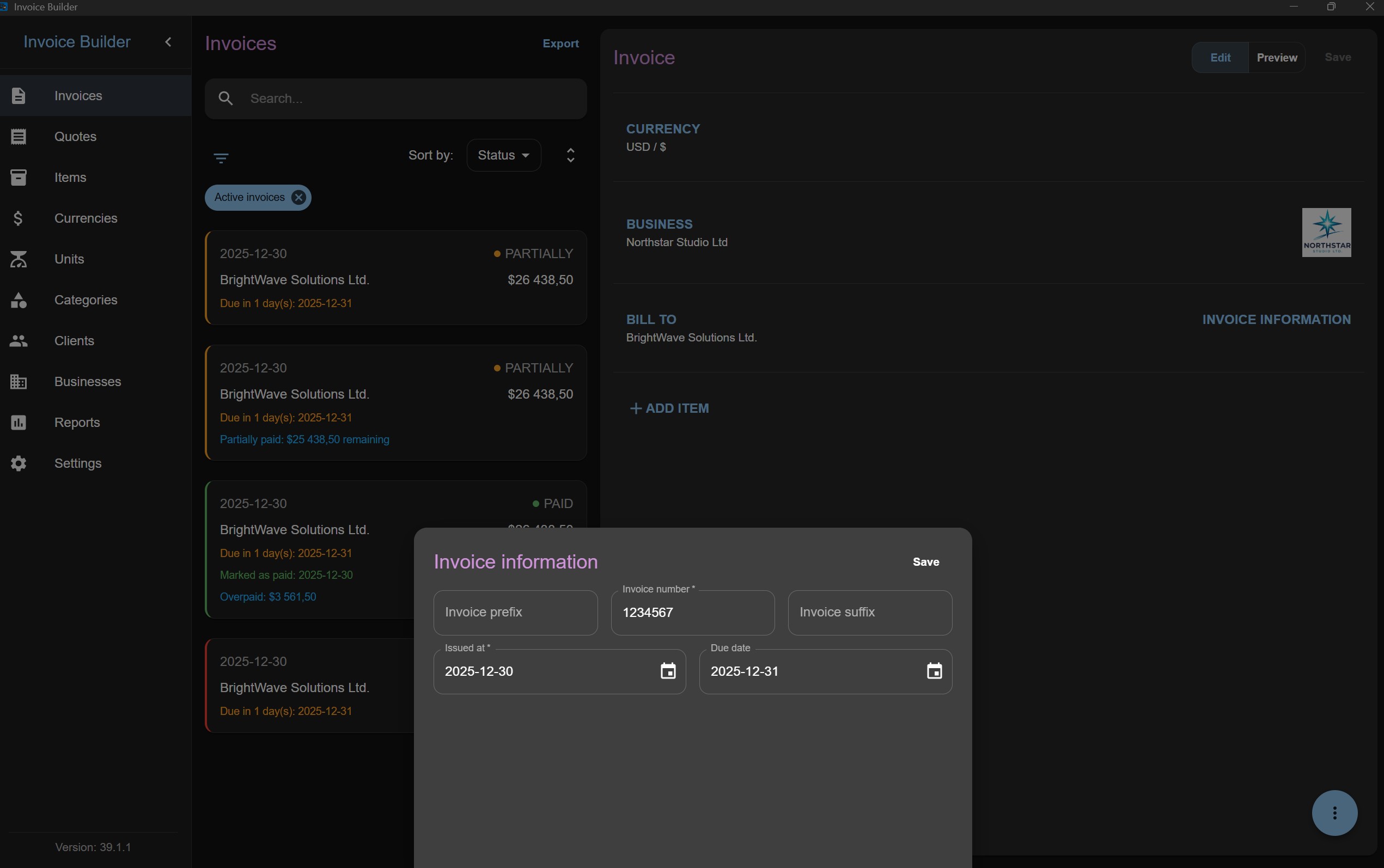Focus the Invoice number field
Image resolution: width=1384 pixels, height=868 pixels.
692,613
